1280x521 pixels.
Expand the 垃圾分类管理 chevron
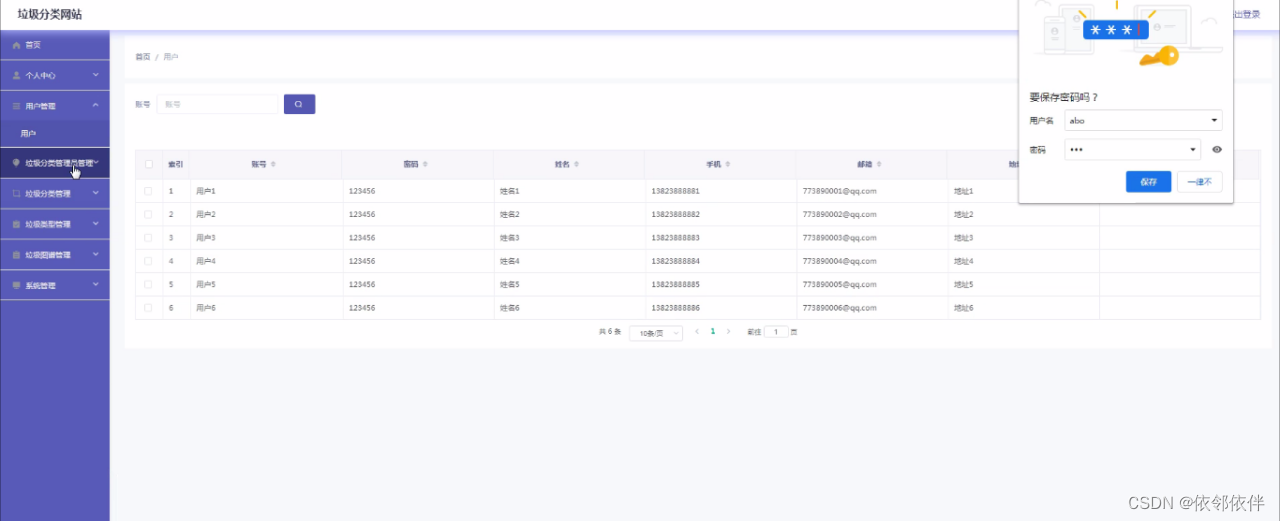96,194
